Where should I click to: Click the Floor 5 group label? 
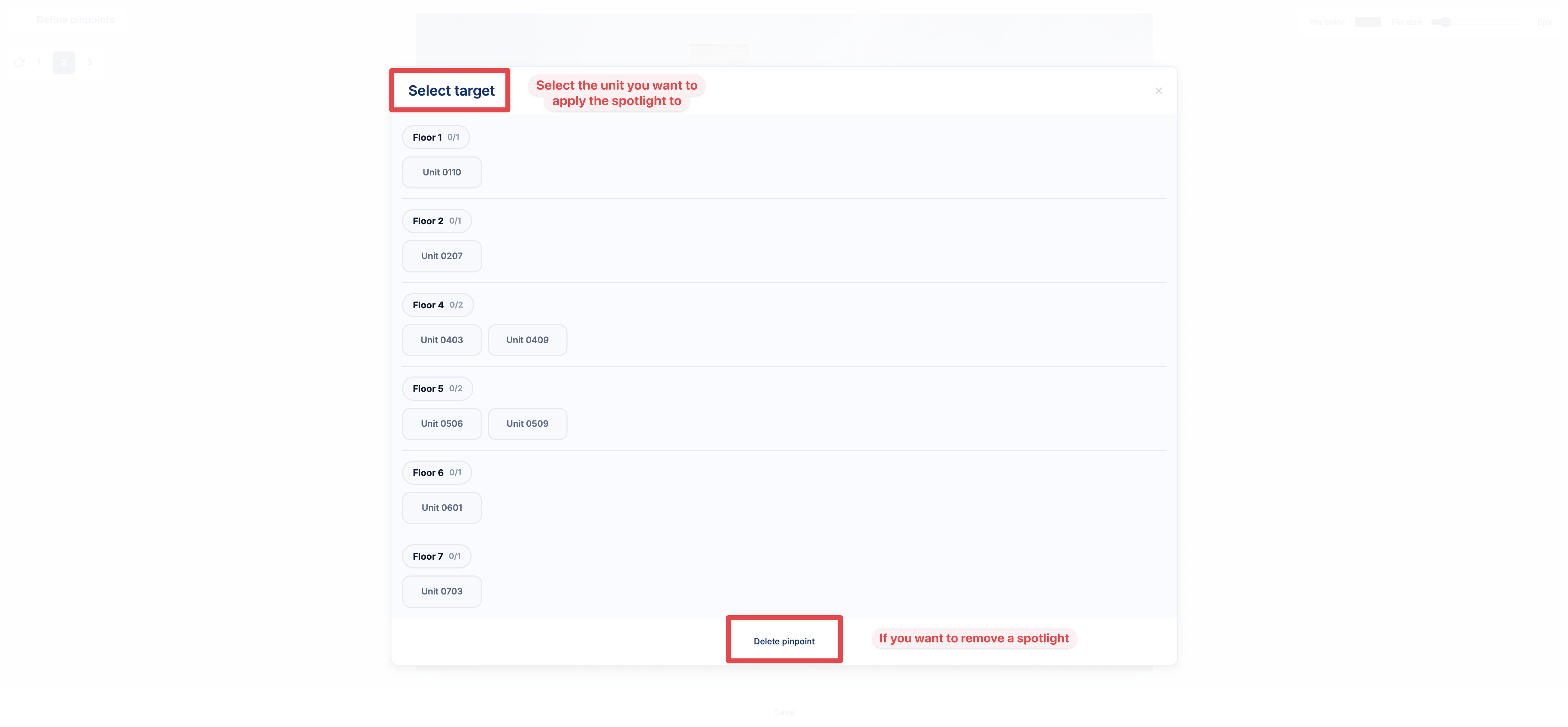click(x=437, y=388)
